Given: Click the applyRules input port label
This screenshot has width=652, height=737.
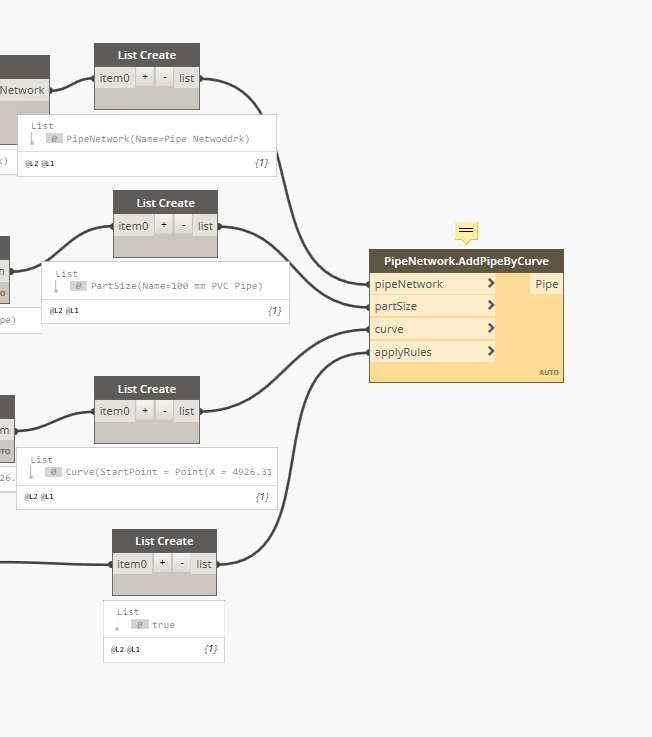Looking at the screenshot, I should (x=403, y=352).
